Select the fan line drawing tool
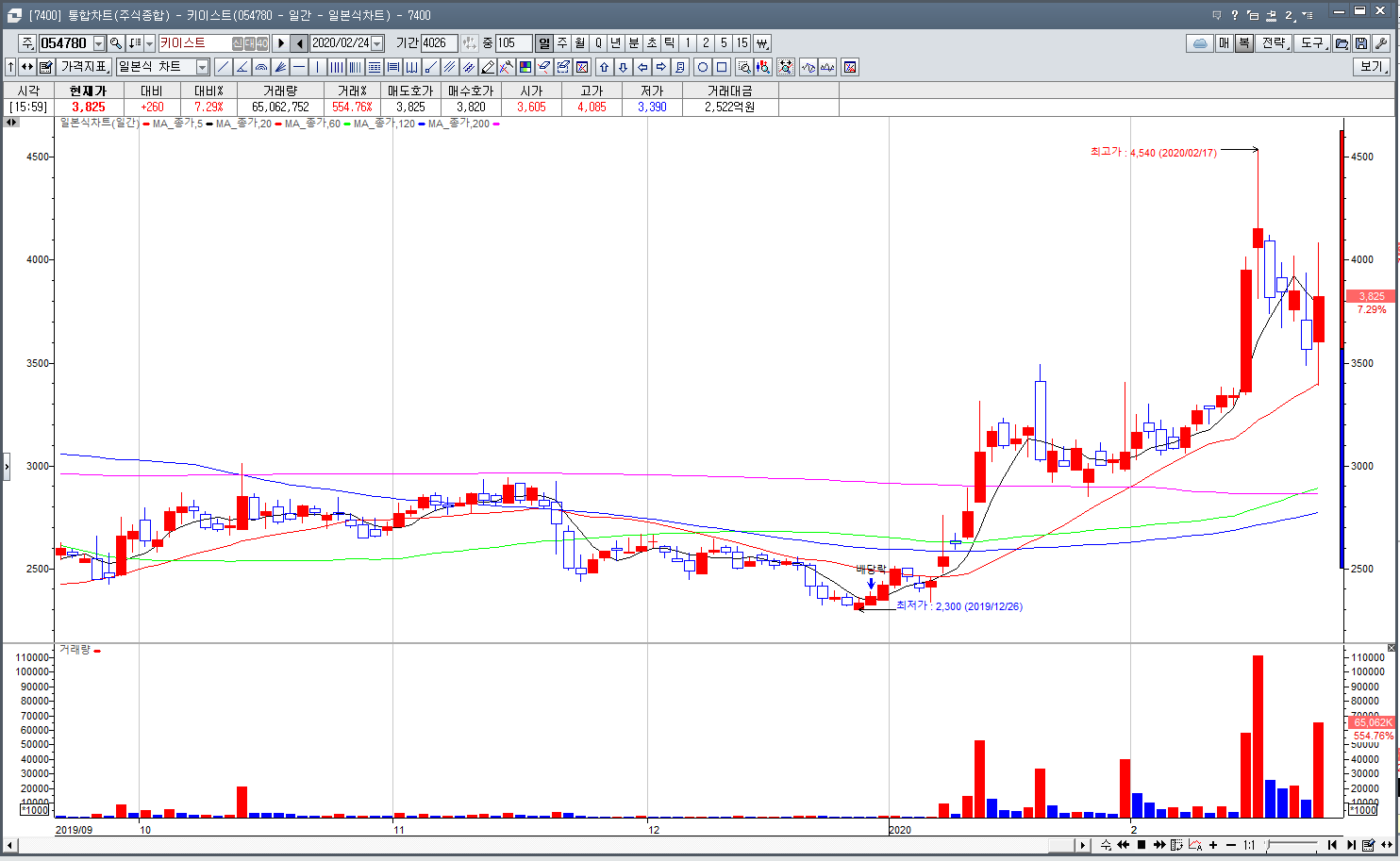The height and width of the screenshot is (861, 1400). [280, 67]
